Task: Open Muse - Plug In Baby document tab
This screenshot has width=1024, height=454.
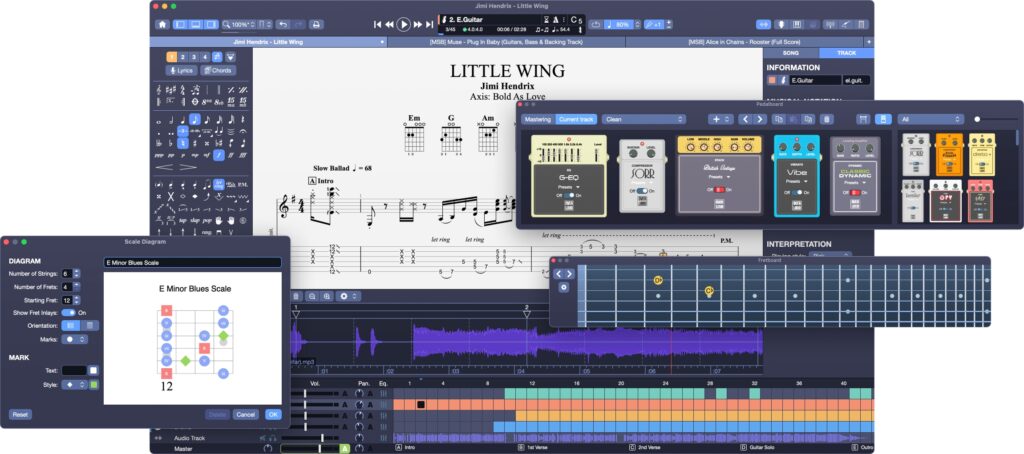Action: 505,42
